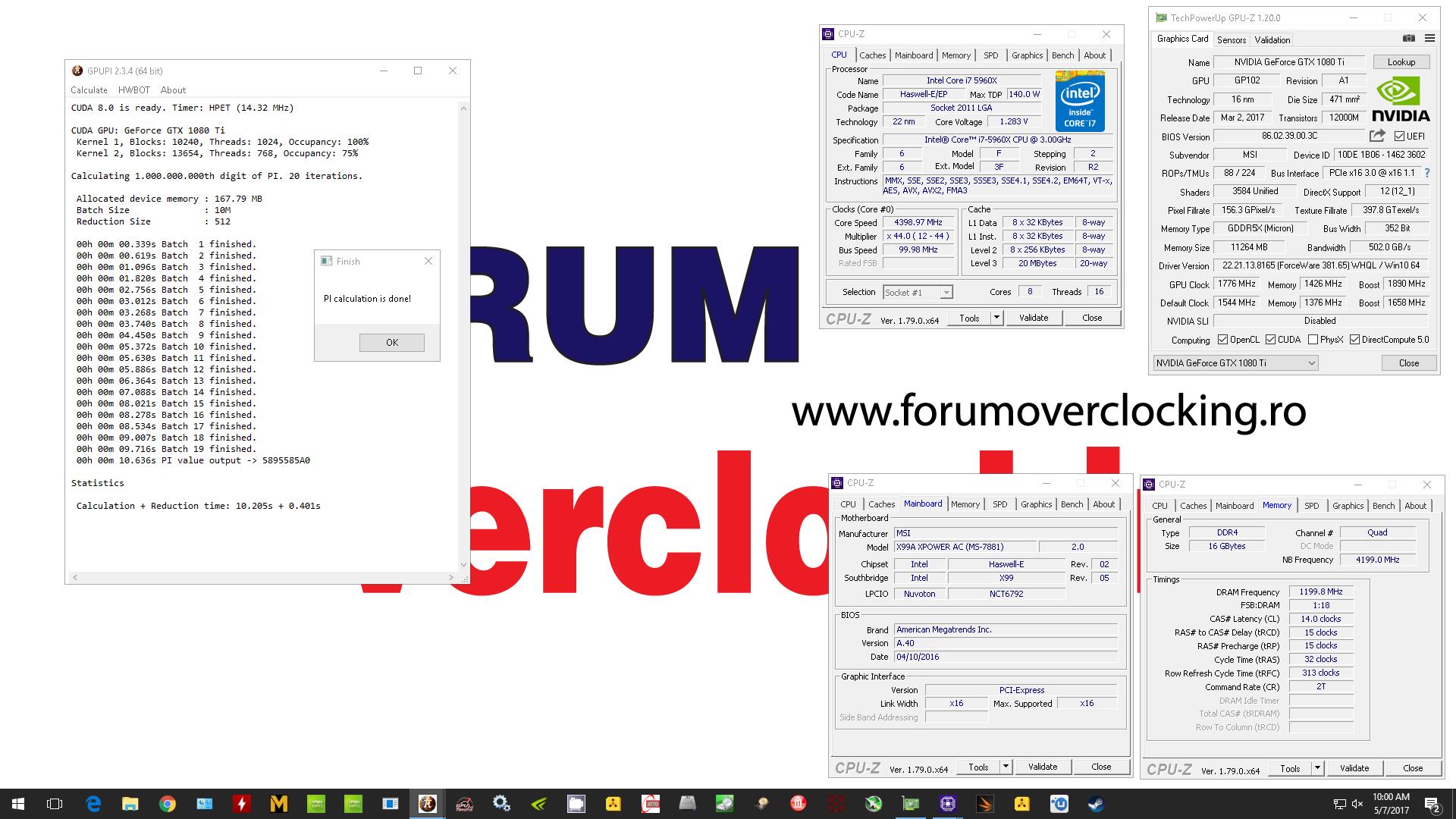The width and height of the screenshot is (1456, 819).
Task: Open Task View from the taskbar
Action: (x=55, y=804)
